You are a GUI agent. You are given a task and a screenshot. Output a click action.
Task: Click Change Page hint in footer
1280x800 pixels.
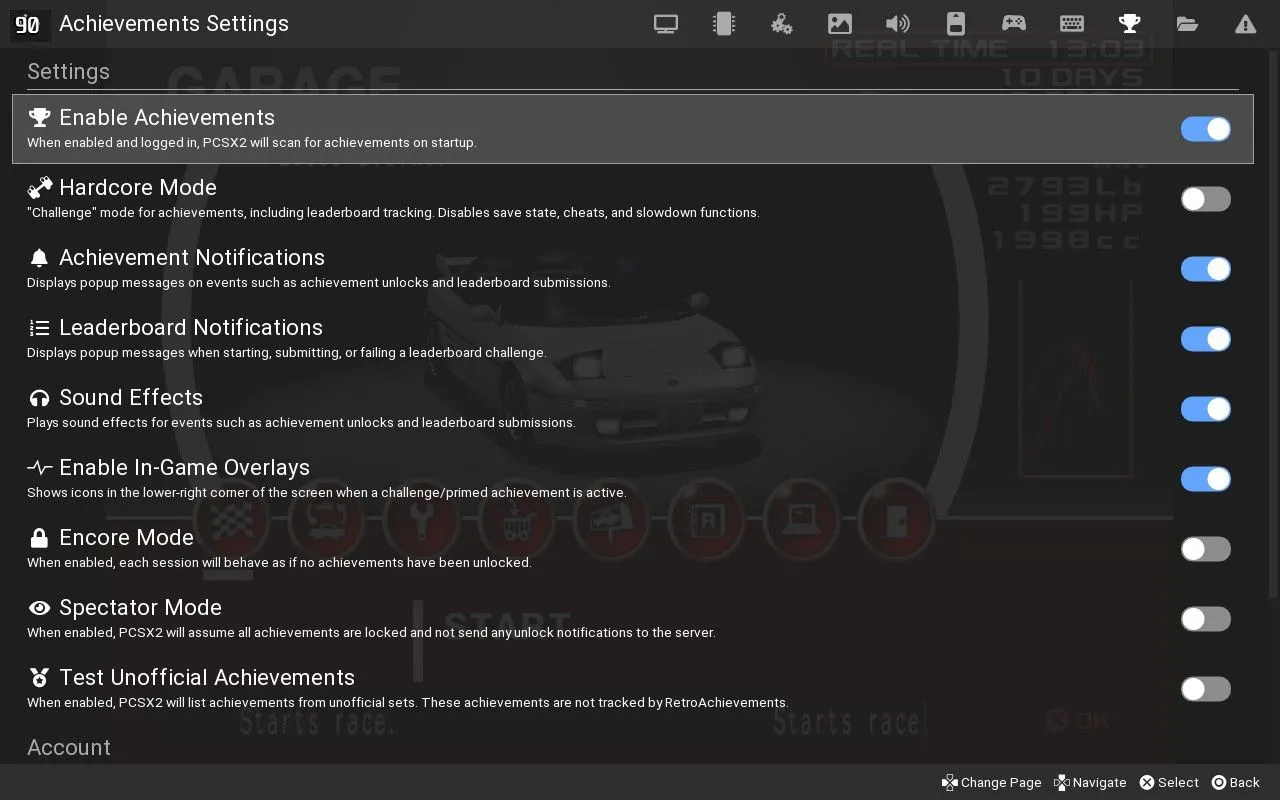click(992, 783)
